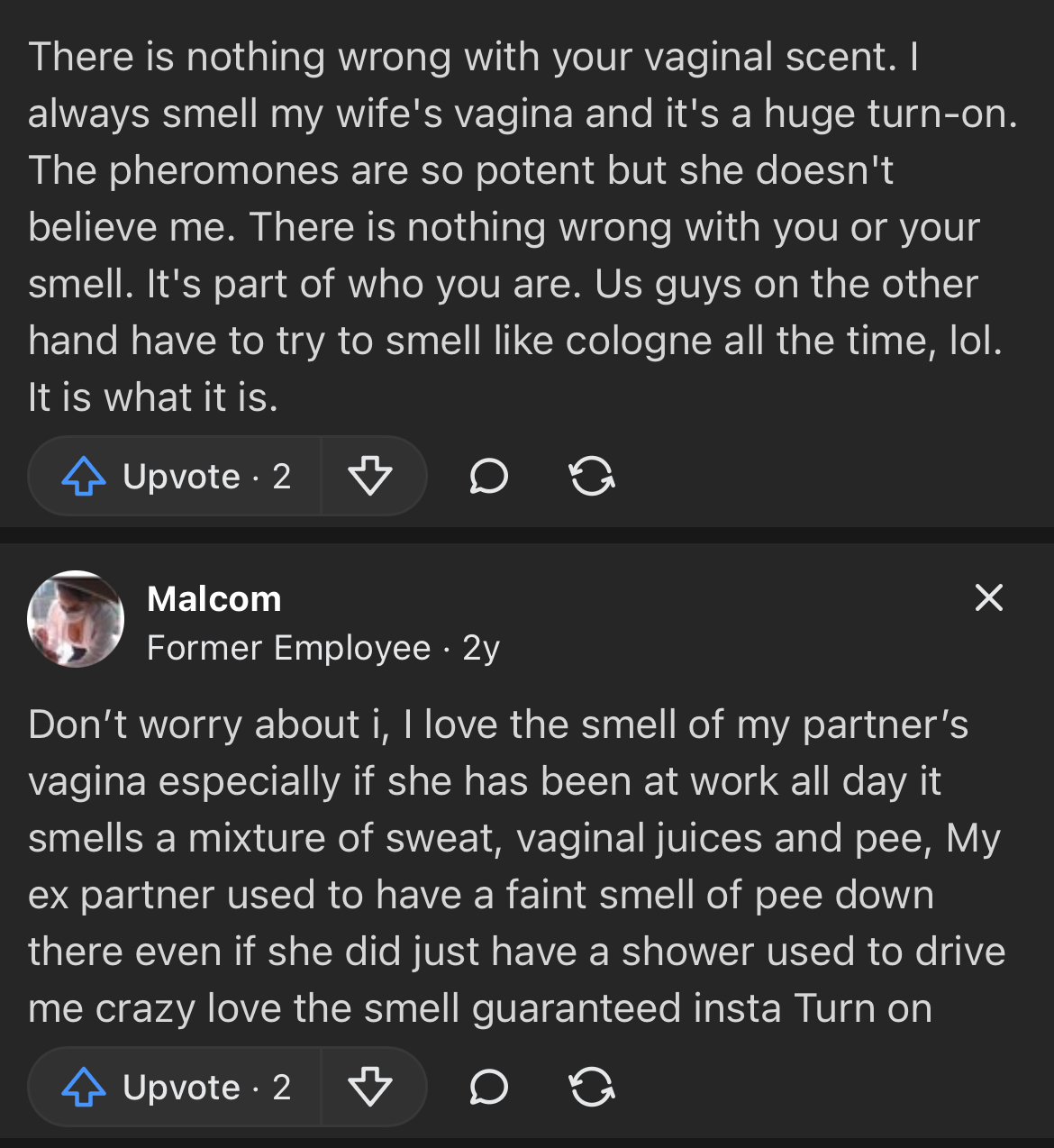Upvote Malcom's answer
The image size is (1054, 1148).
[176, 1087]
